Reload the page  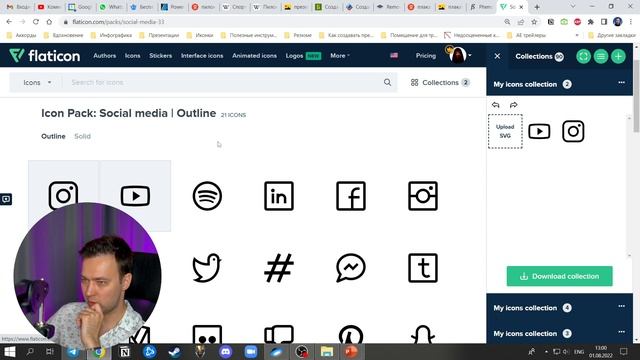pyautogui.click(x=36, y=22)
